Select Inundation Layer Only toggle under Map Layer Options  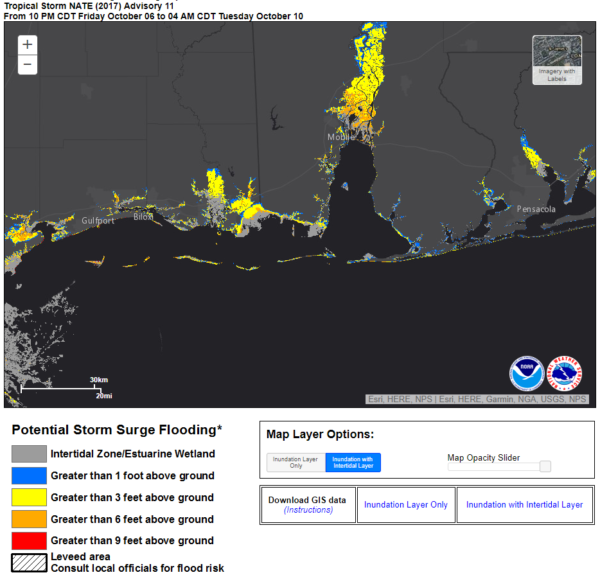point(295,462)
